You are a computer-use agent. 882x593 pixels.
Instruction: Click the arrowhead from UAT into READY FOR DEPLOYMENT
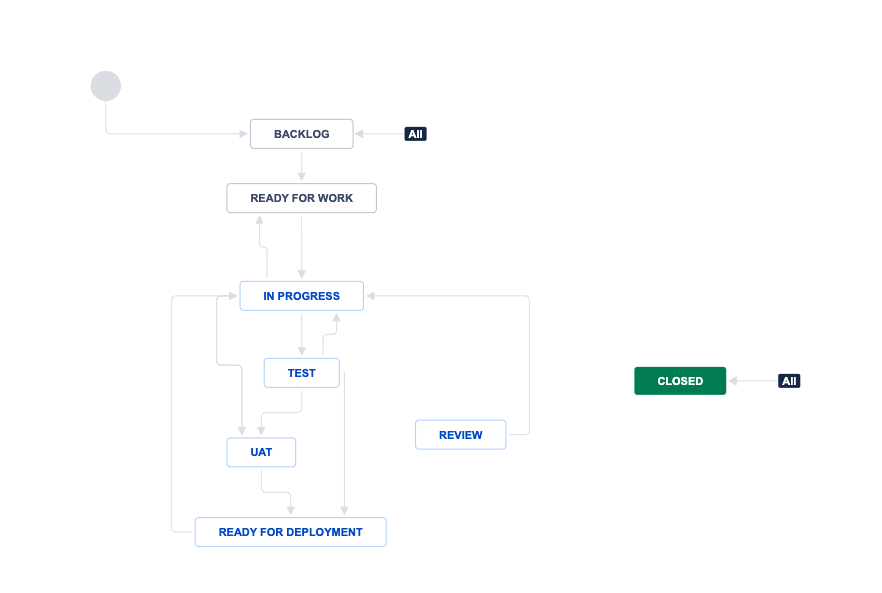pyautogui.click(x=291, y=510)
